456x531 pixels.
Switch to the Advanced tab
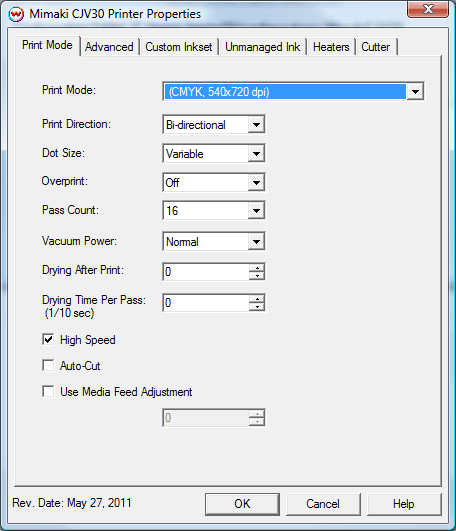(109, 47)
